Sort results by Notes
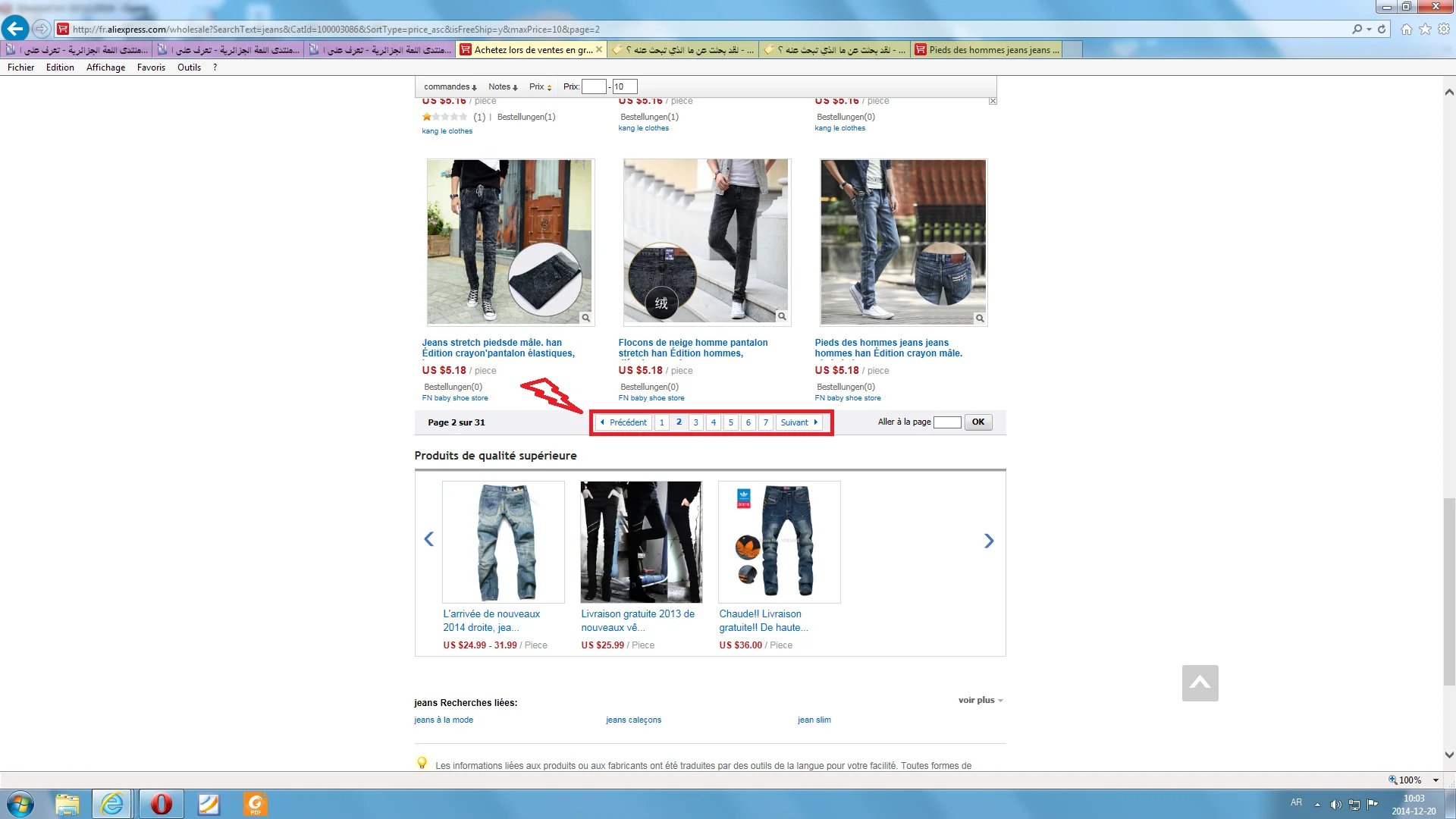Viewport: 1456px width, 819px height. 503,86
